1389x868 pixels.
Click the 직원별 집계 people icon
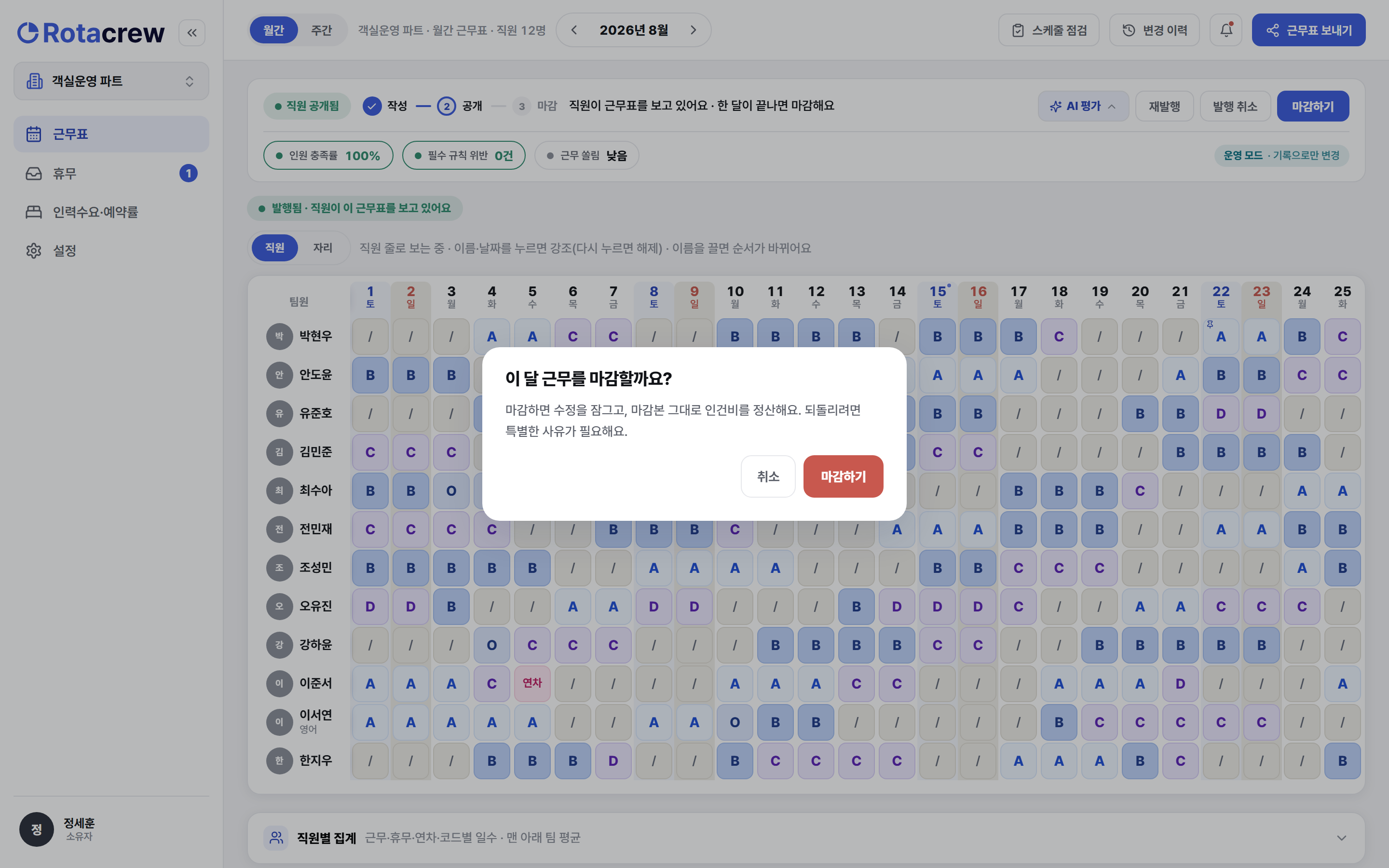point(276,838)
